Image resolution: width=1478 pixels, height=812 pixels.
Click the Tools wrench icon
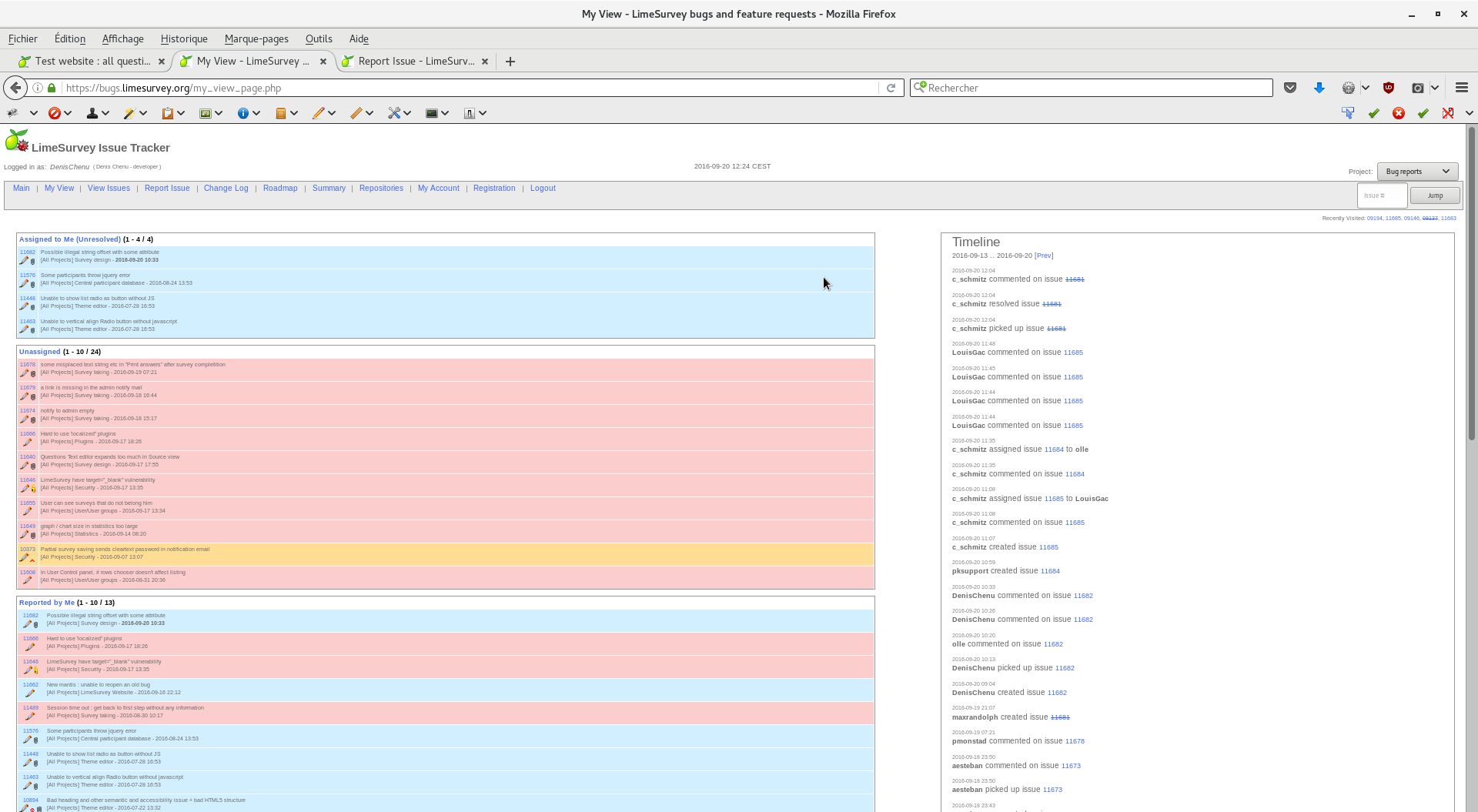(x=394, y=113)
